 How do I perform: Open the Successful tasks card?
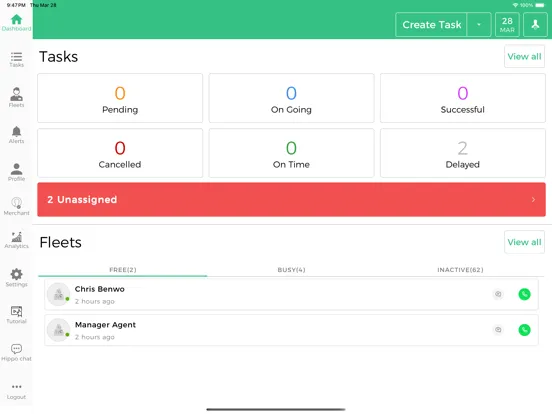(463, 98)
